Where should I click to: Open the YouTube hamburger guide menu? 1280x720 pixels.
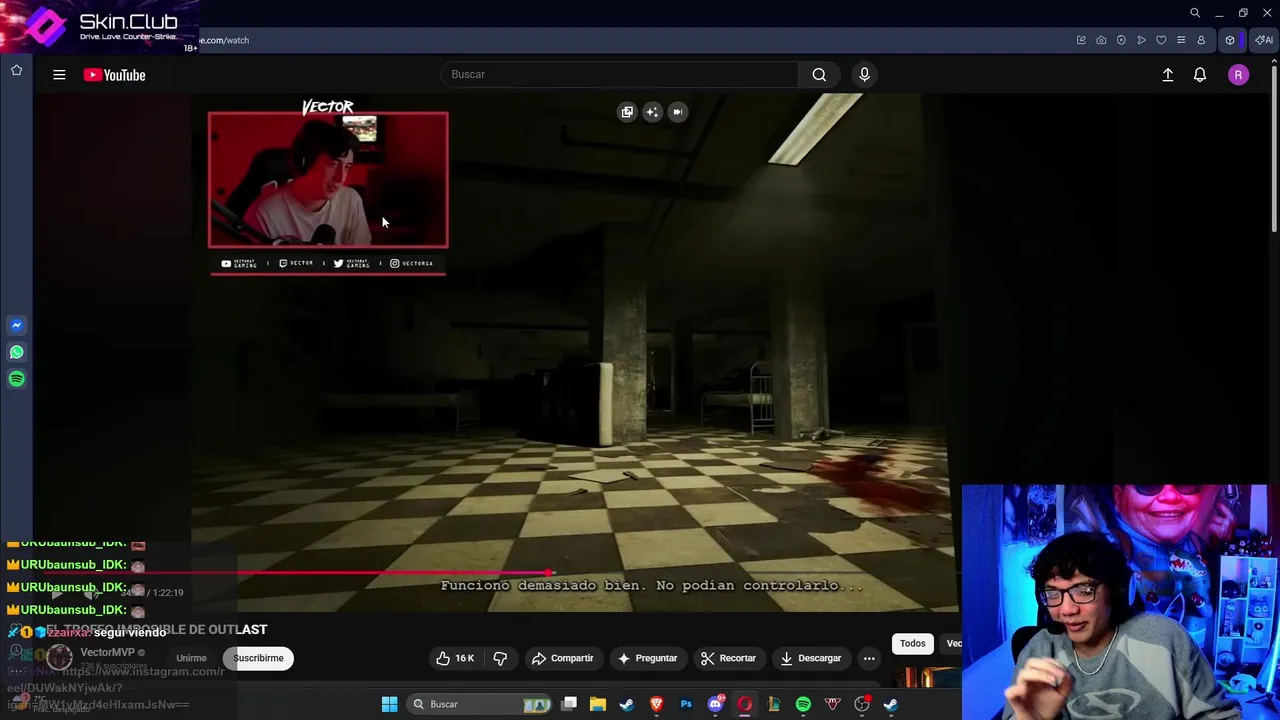(x=59, y=75)
